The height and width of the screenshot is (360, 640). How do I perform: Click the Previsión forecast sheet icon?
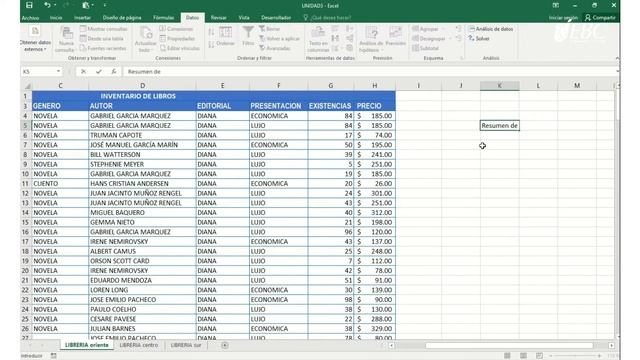tap(396, 36)
